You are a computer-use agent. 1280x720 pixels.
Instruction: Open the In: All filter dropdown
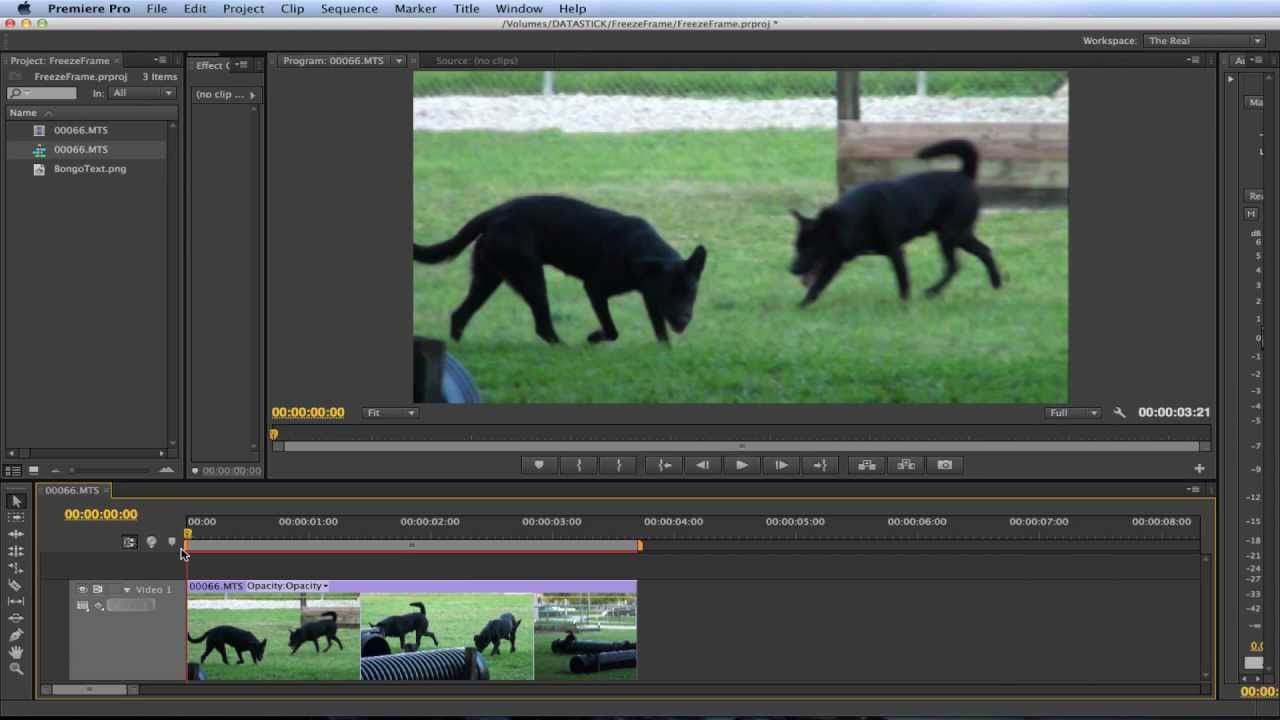(143, 93)
